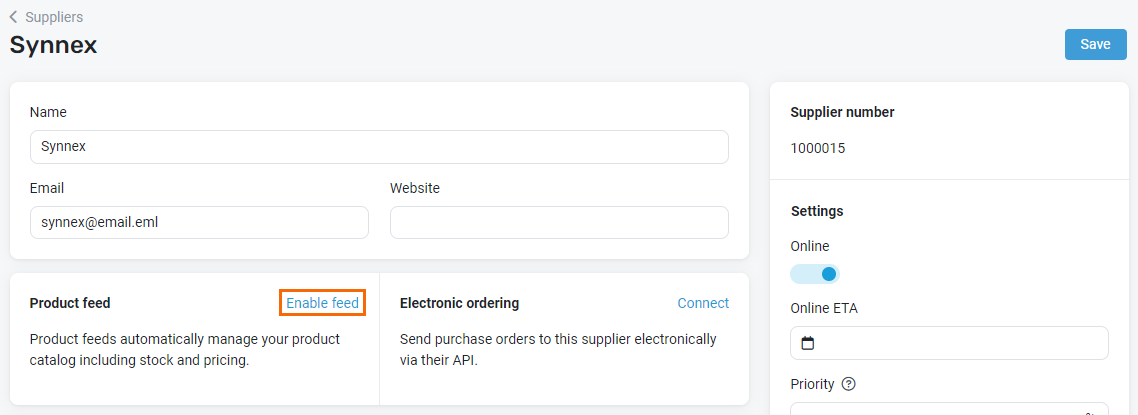1138x415 pixels.
Task: Click the Synnex page heading
Action: click(x=54, y=45)
